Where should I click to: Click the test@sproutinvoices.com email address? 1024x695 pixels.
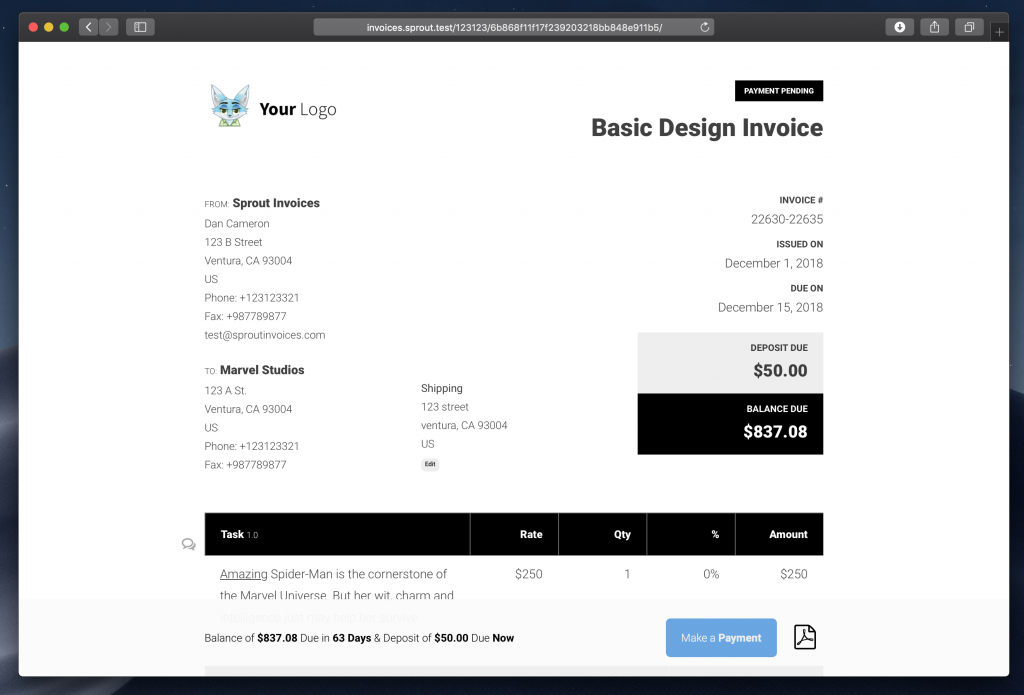265,335
